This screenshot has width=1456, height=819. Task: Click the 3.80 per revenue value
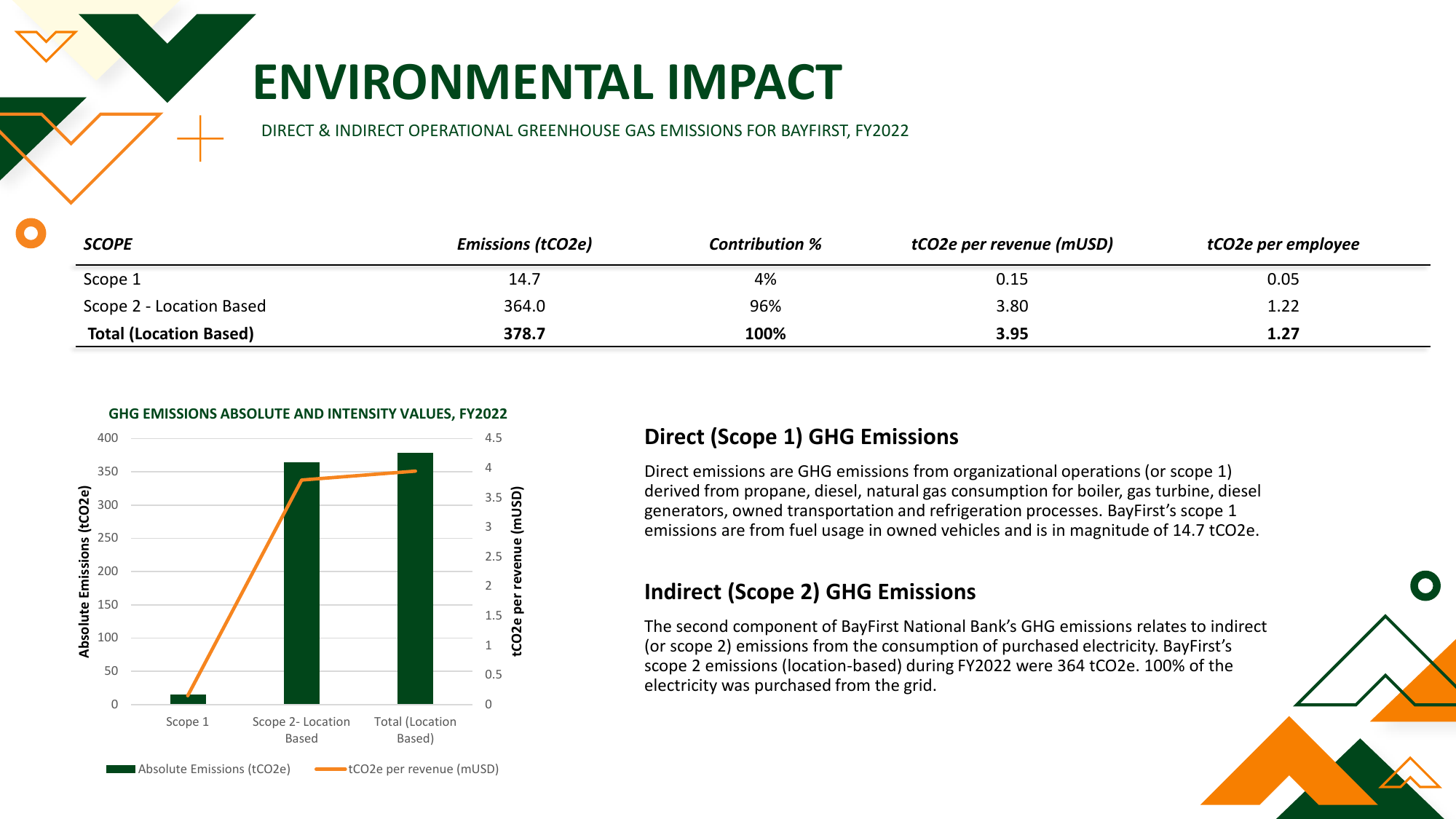(1012, 306)
